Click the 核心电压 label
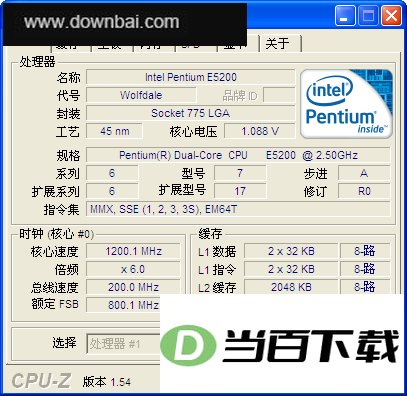 (x=193, y=132)
